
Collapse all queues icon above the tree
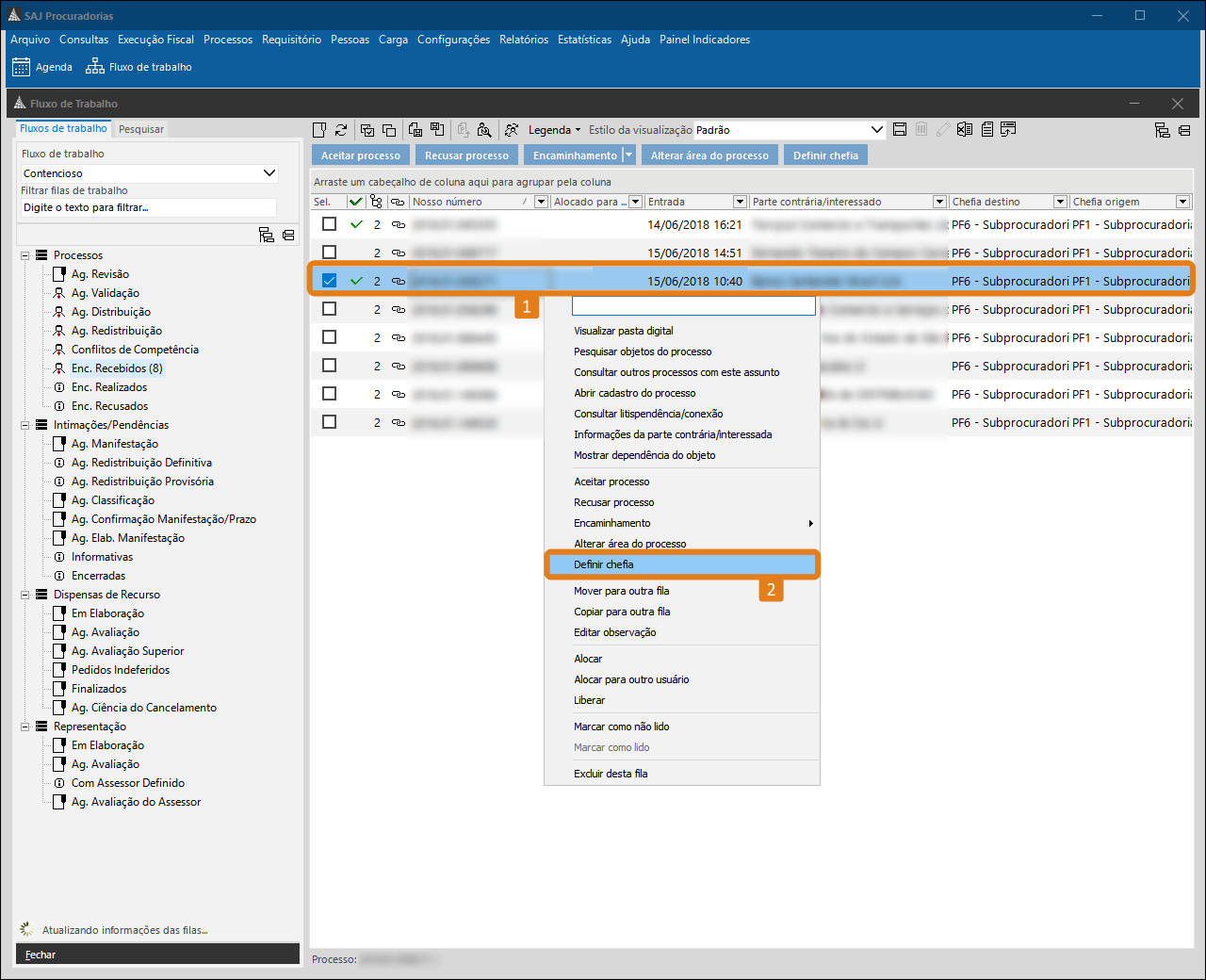[x=288, y=235]
